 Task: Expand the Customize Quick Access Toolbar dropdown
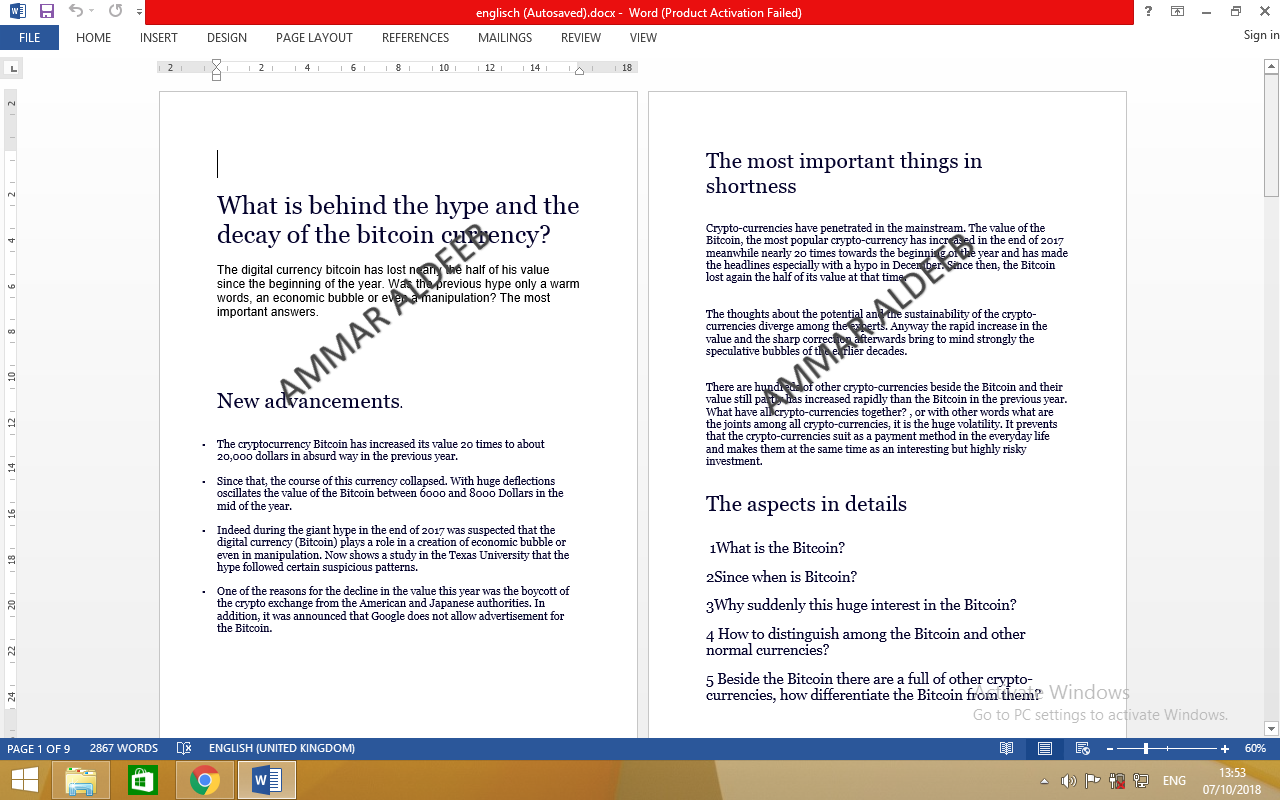(139, 13)
